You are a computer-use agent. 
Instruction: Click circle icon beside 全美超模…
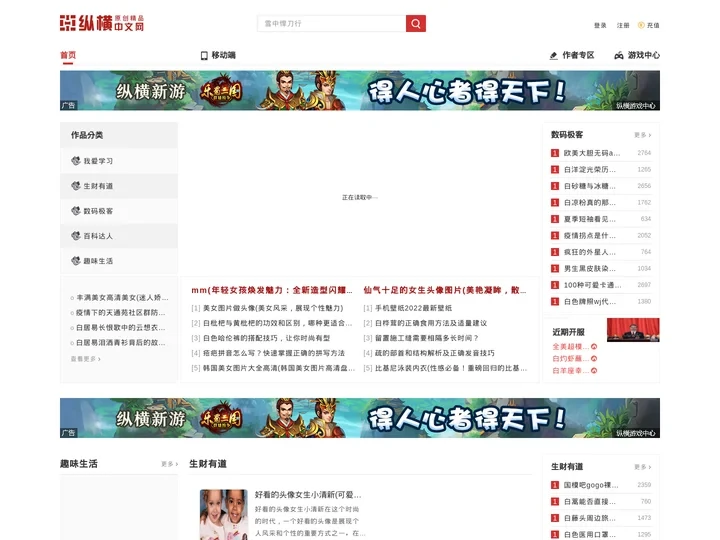point(594,347)
